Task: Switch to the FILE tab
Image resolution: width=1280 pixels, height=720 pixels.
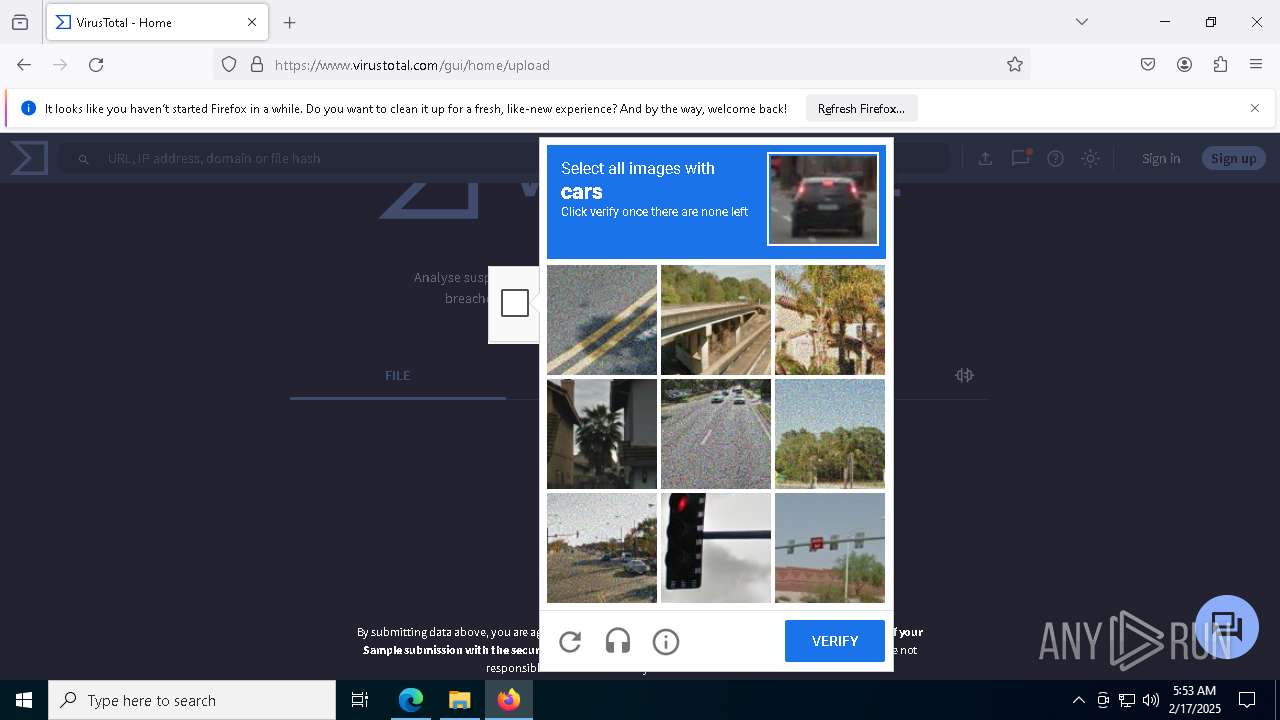Action: (x=397, y=375)
